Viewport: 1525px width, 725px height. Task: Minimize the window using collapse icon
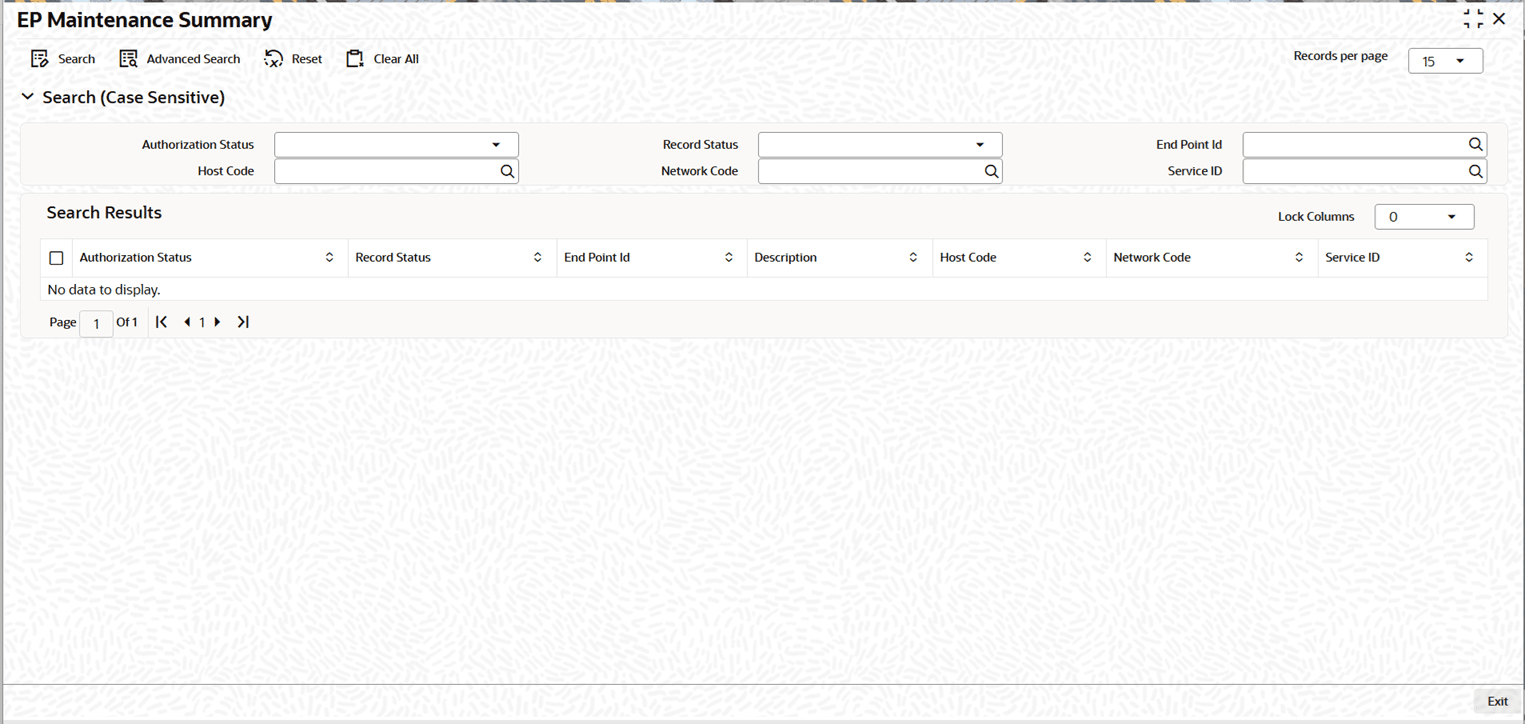coord(1473,19)
